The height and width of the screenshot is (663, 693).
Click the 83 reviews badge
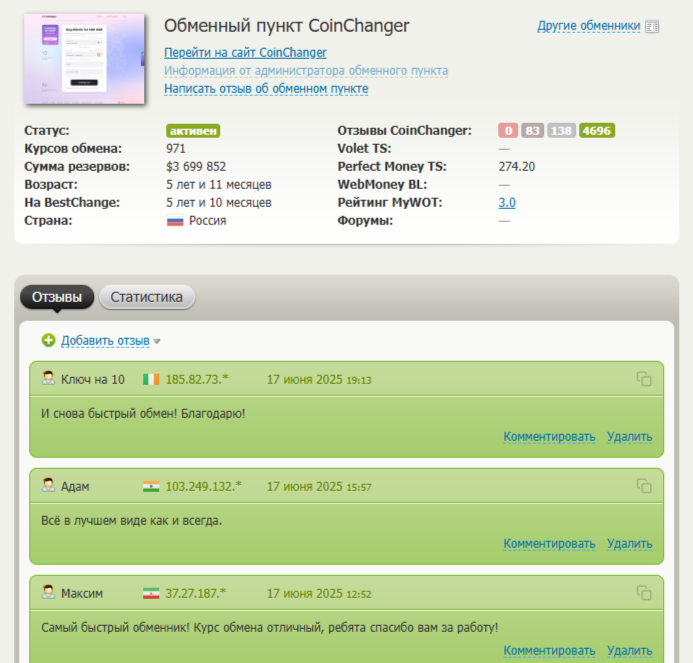[532, 131]
